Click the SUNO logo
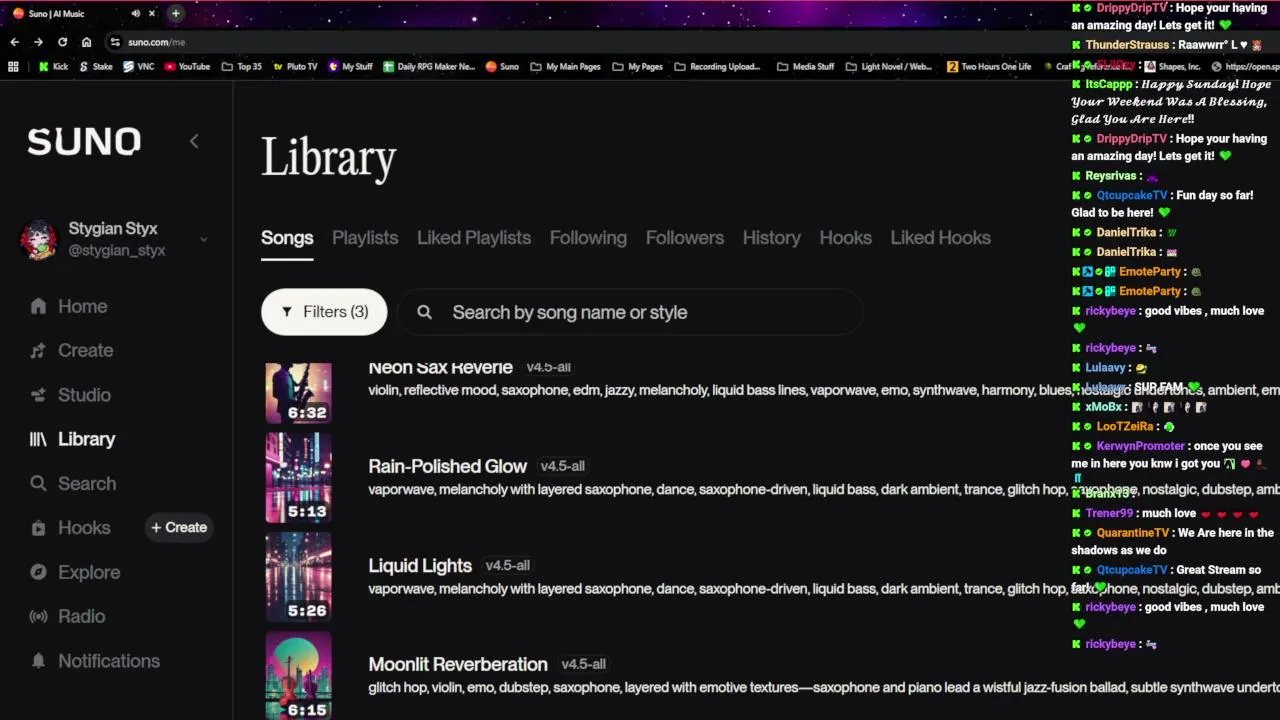 [x=84, y=141]
